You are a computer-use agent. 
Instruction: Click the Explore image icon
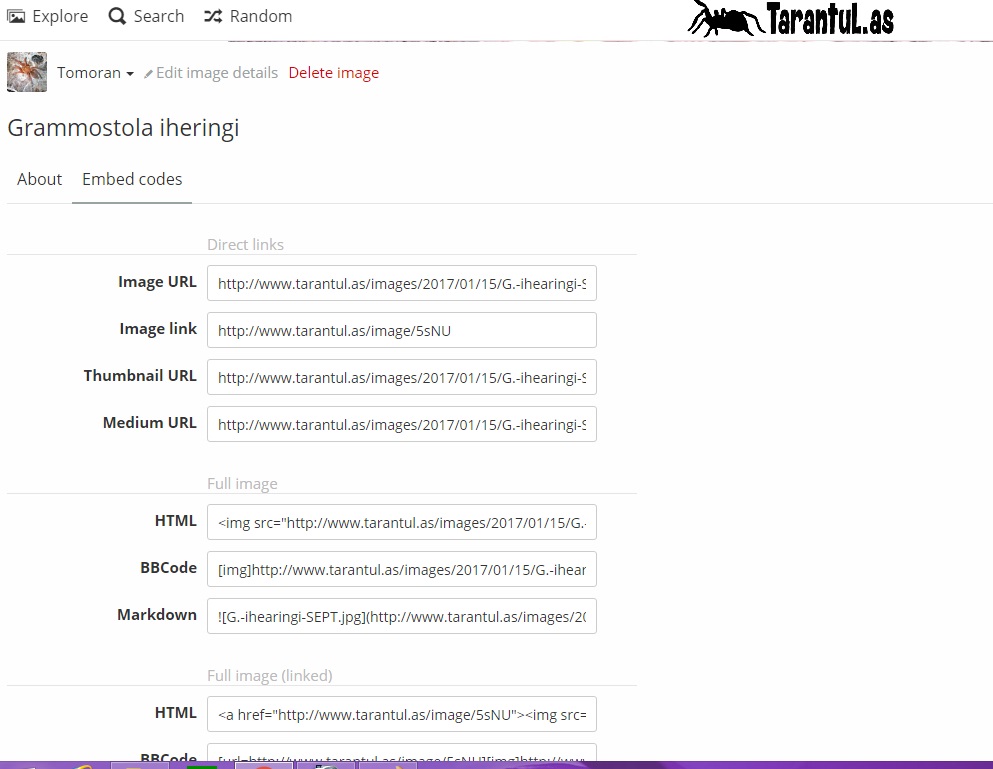pos(16,16)
